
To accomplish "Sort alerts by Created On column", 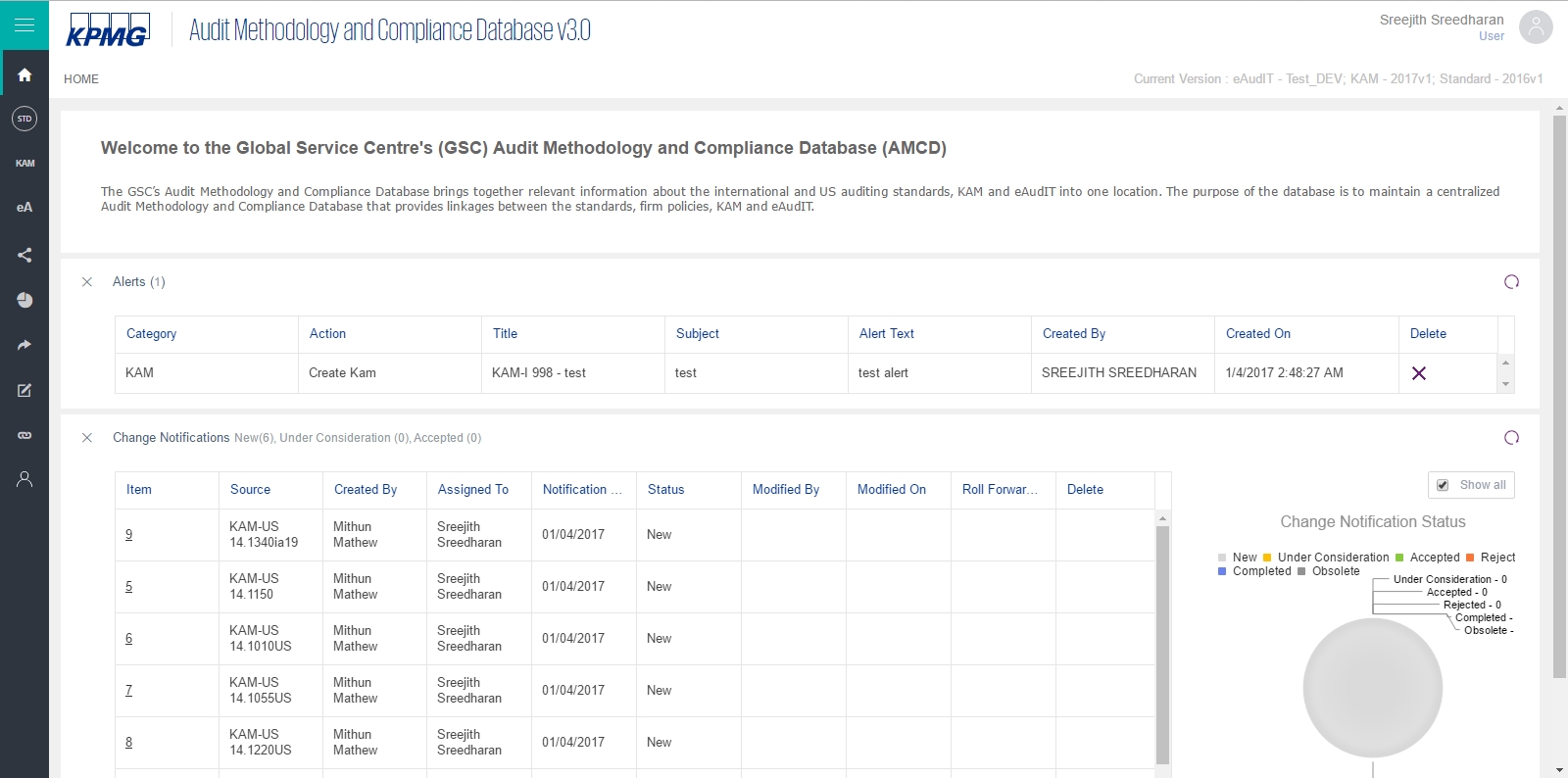I will tap(1257, 334).
